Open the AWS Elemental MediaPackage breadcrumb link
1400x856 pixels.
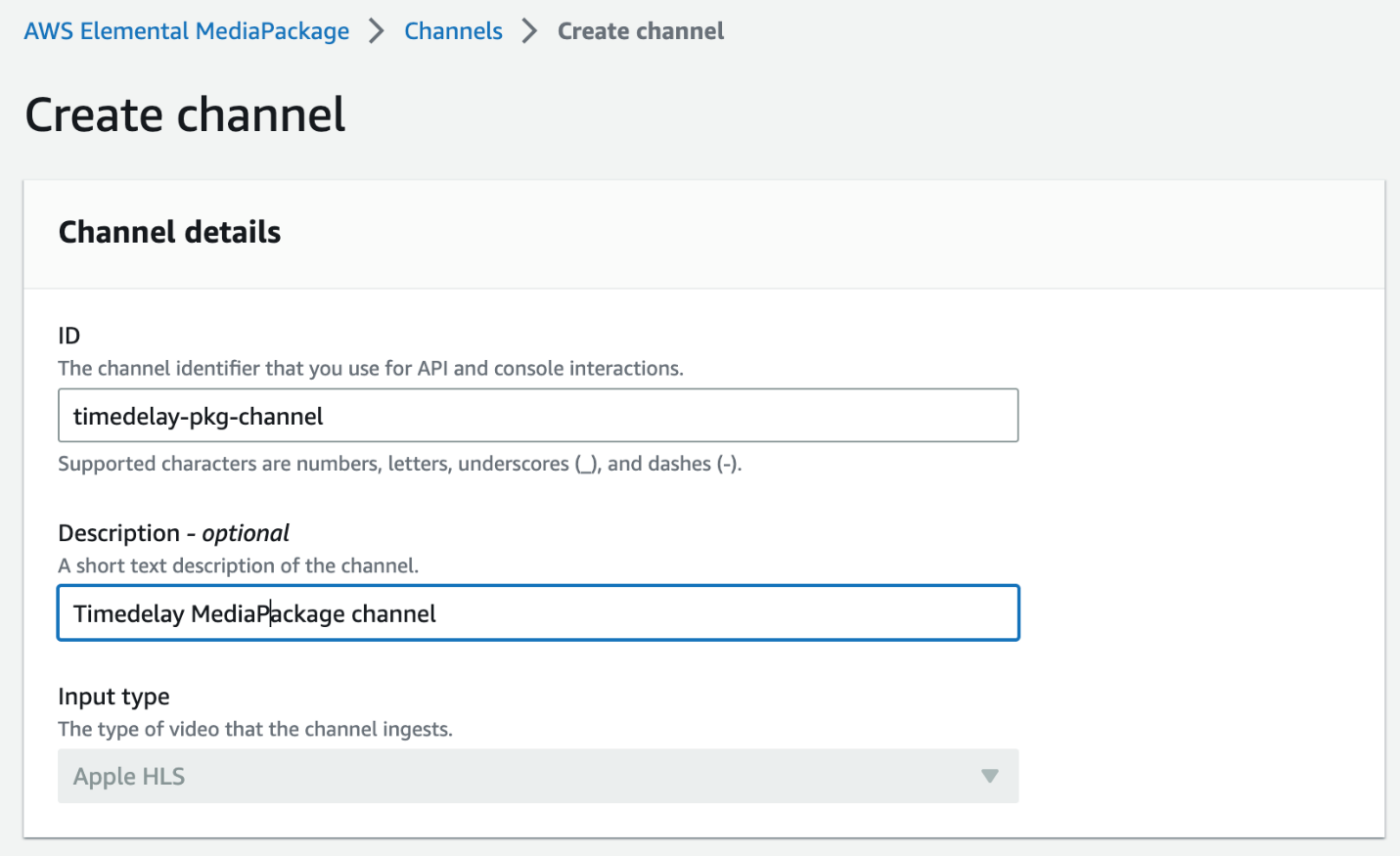tap(186, 30)
